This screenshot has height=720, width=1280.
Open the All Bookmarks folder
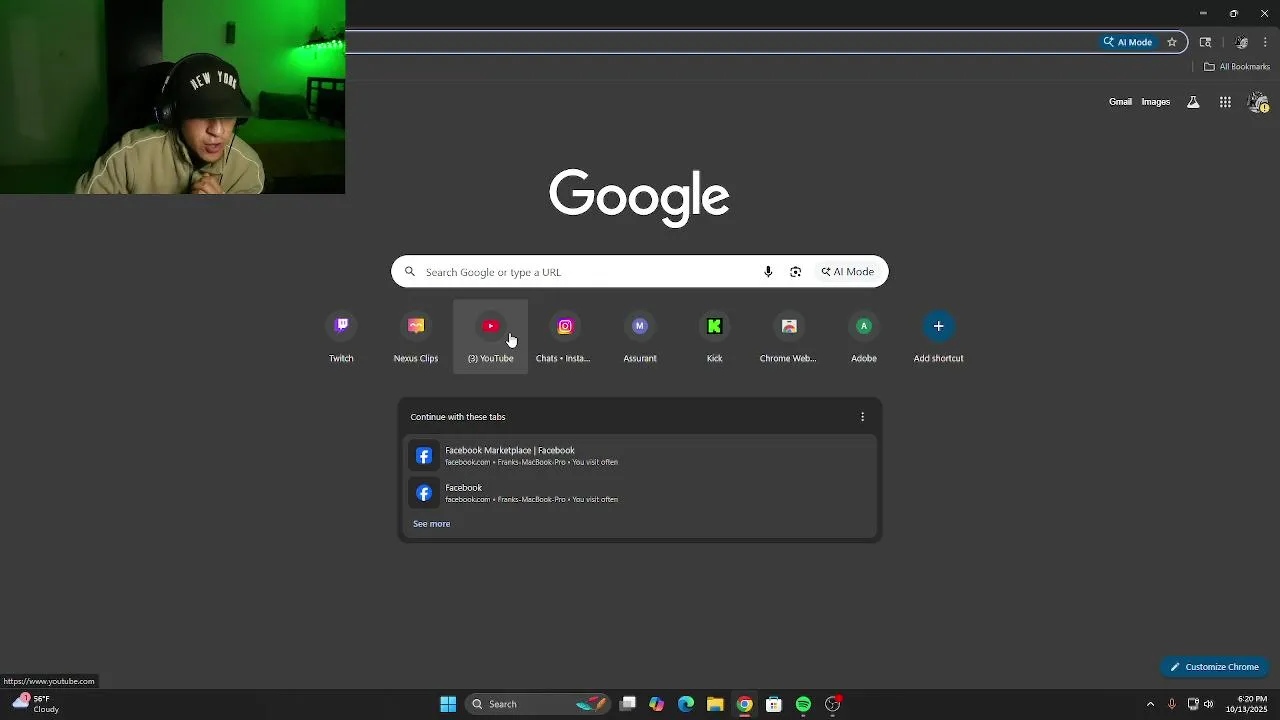pos(1237,67)
